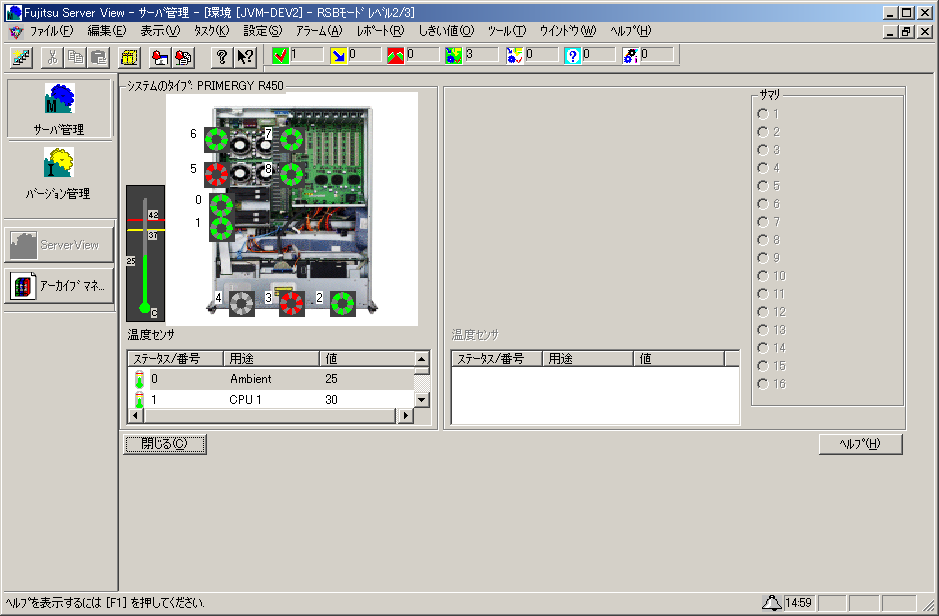Click the ヘルプ(H) button at bottom right

(x=860, y=444)
